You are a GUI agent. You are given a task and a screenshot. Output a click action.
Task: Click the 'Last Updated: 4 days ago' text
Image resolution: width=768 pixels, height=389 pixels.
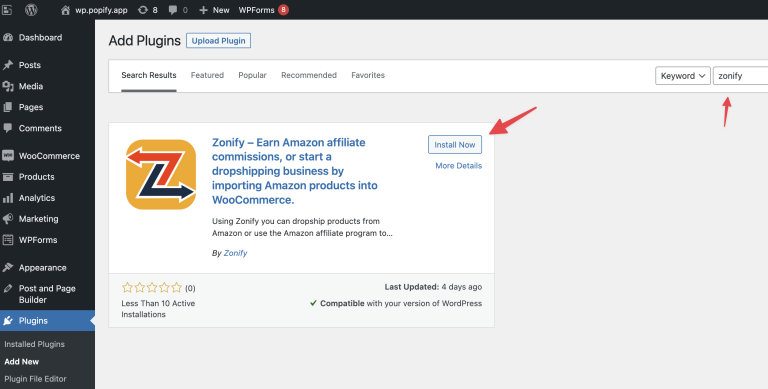[433, 287]
